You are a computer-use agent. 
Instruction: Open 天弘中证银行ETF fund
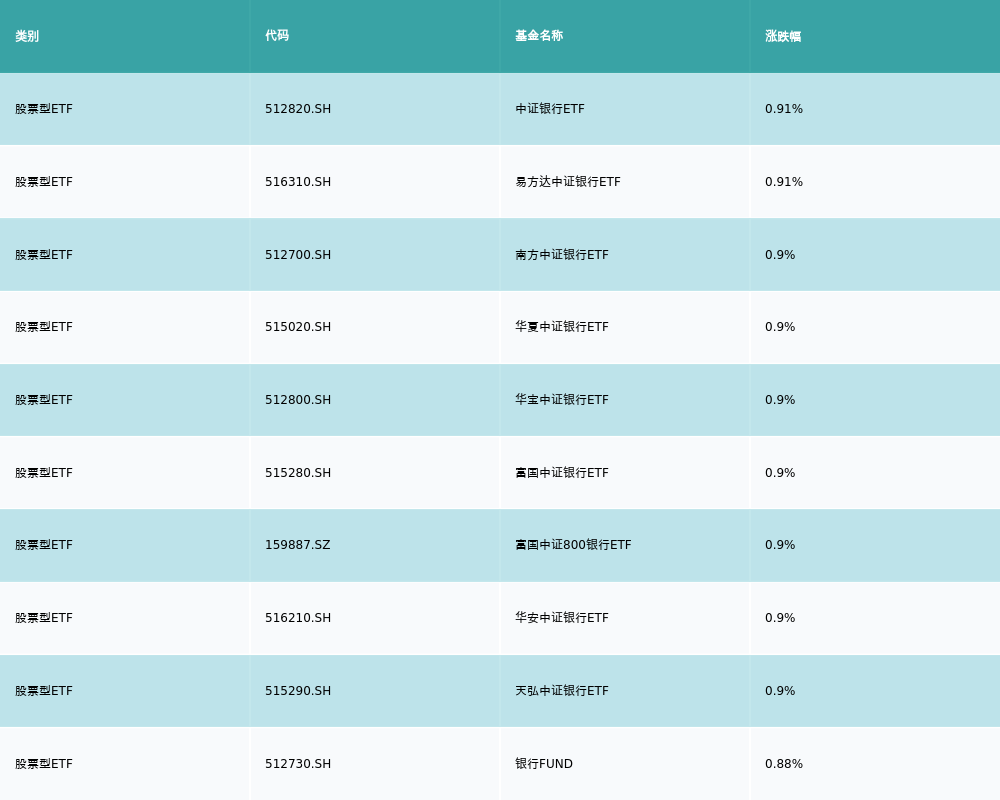pyautogui.click(x=562, y=691)
